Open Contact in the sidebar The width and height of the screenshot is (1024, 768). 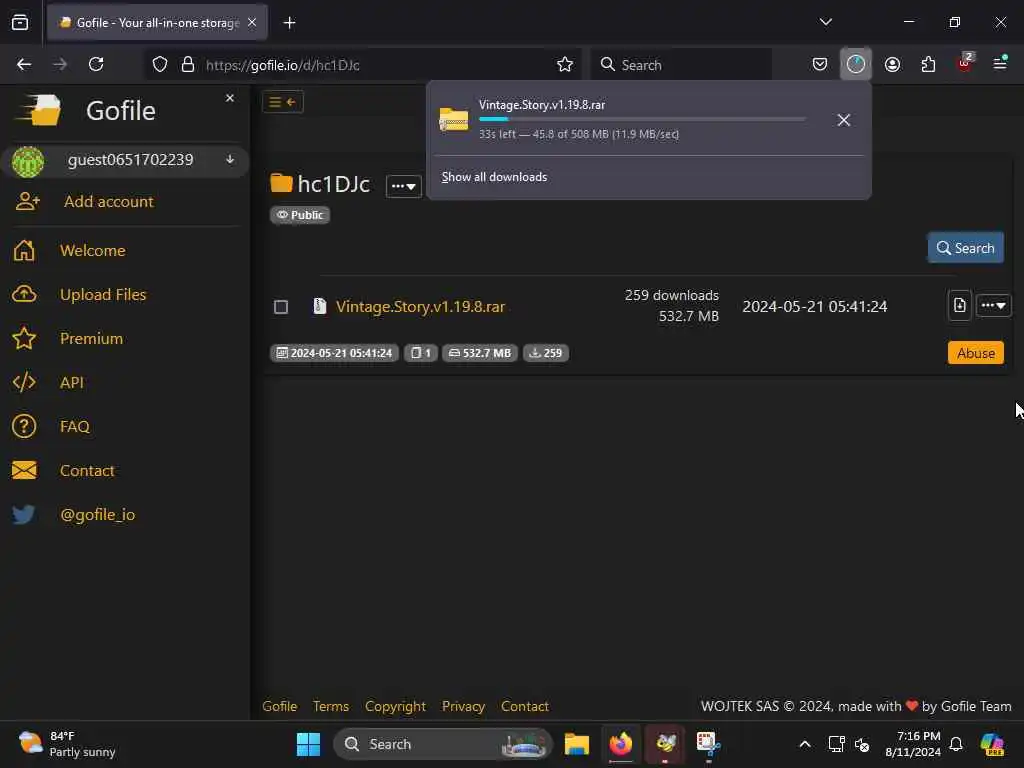coord(87,471)
